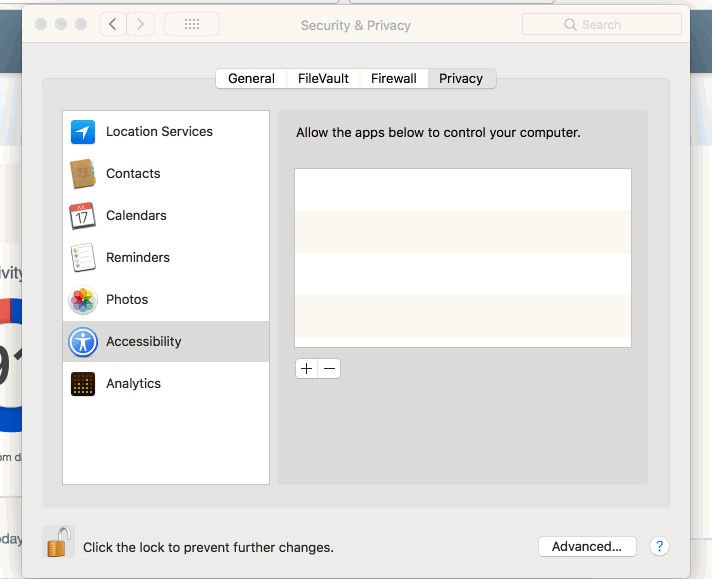Viewport: 712px width, 579px height.
Task: Click the allowed apps list box
Action: tap(463, 258)
